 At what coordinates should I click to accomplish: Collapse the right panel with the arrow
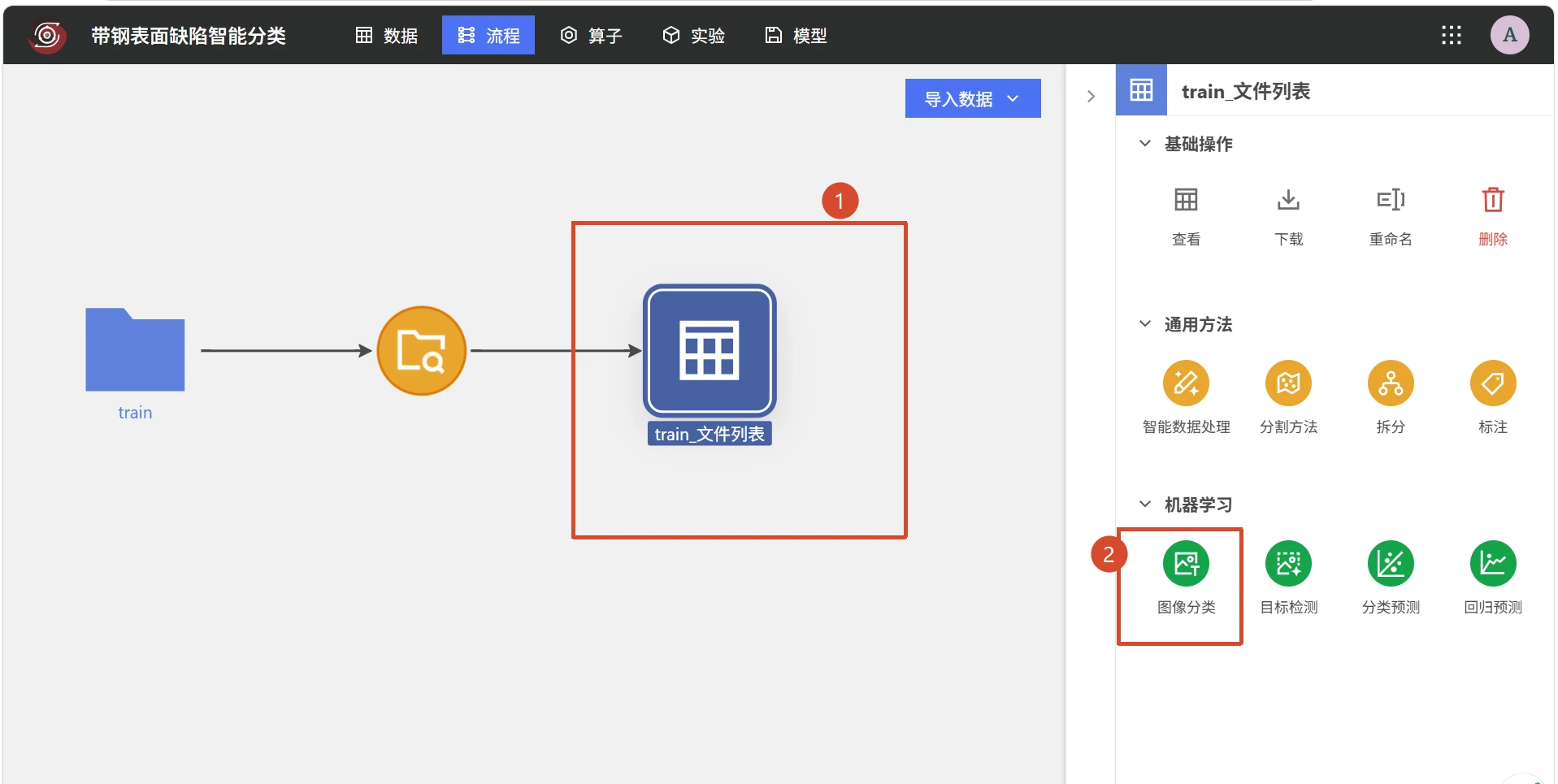pyautogui.click(x=1091, y=96)
